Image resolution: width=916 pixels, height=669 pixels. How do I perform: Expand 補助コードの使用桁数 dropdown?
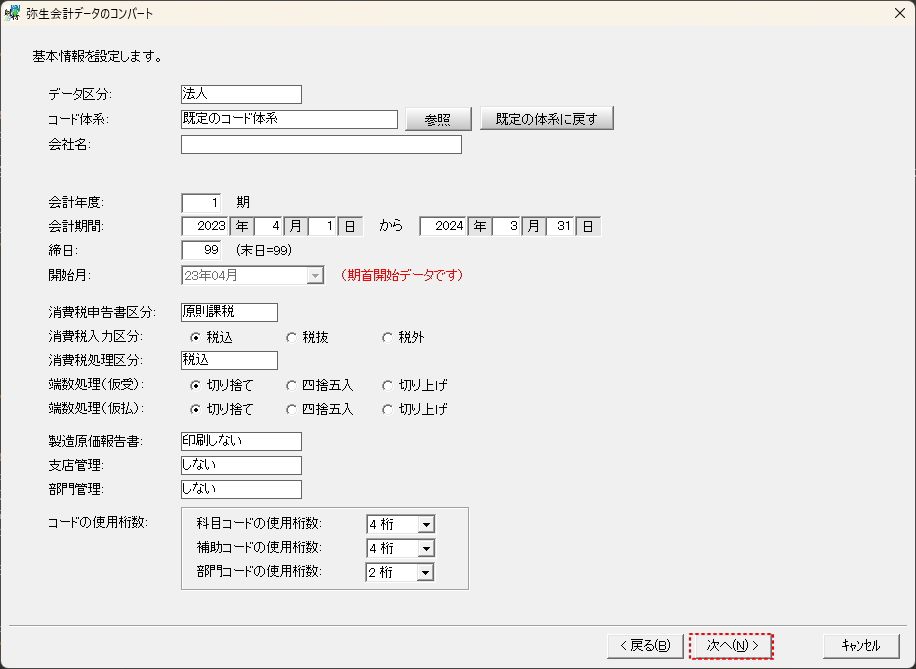pos(426,549)
